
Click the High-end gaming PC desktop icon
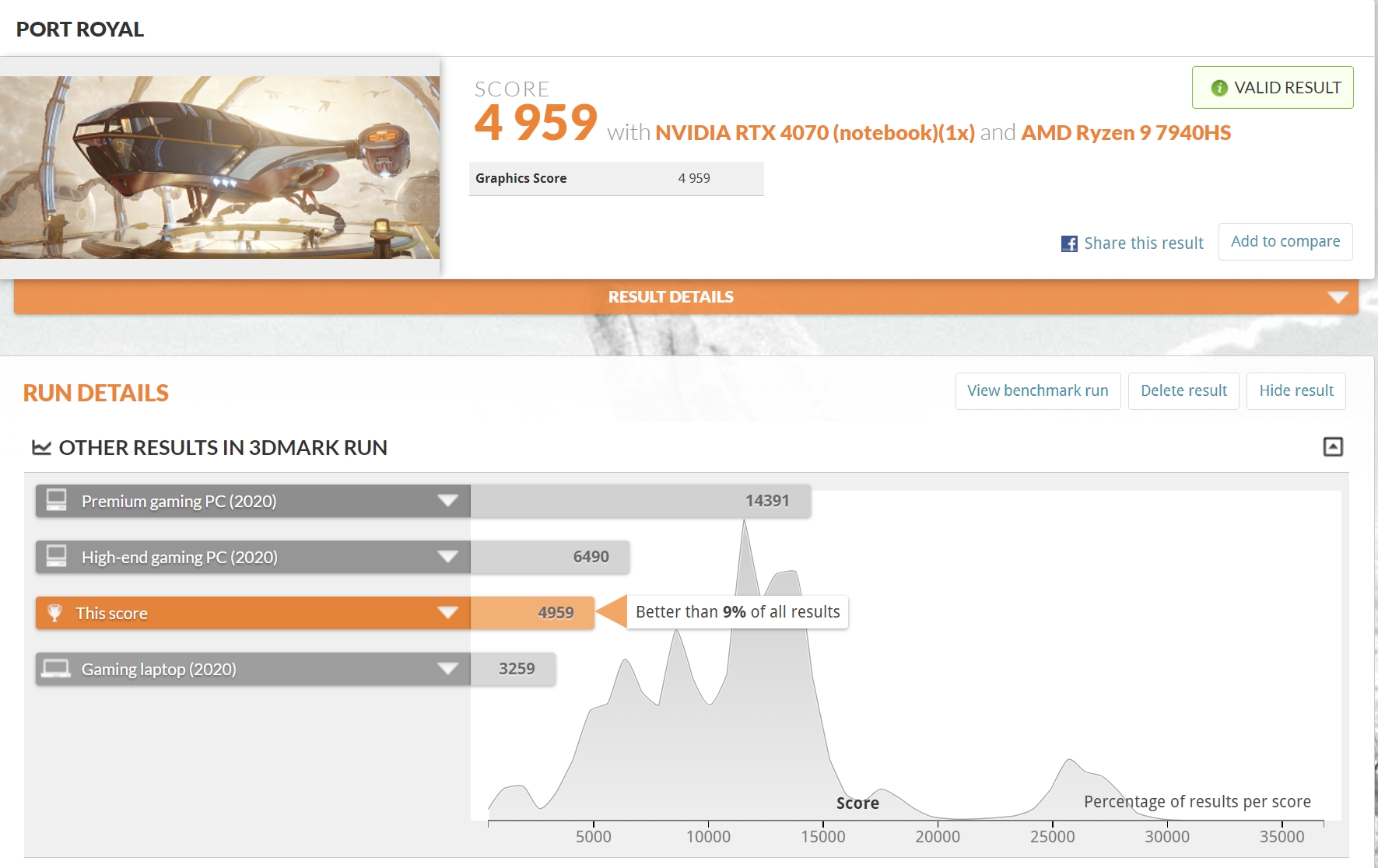(x=57, y=556)
